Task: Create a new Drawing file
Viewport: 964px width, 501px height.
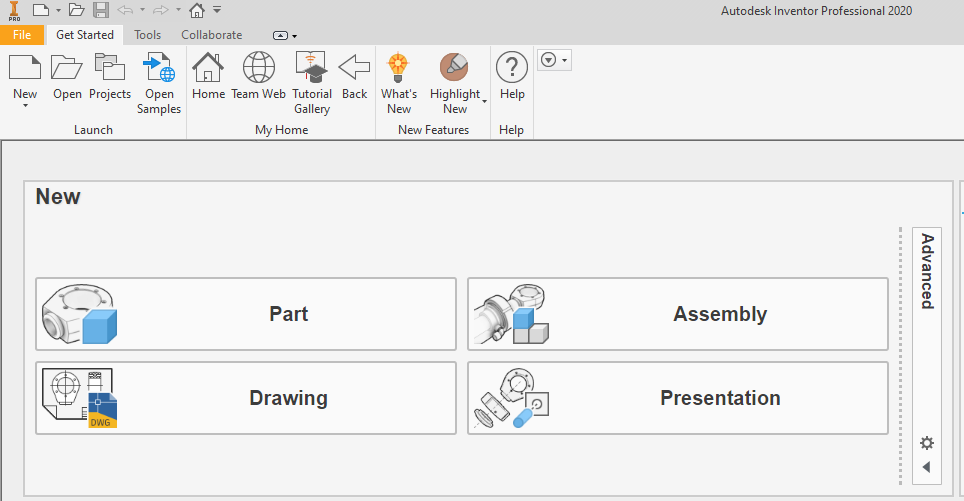Action: pos(246,398)
